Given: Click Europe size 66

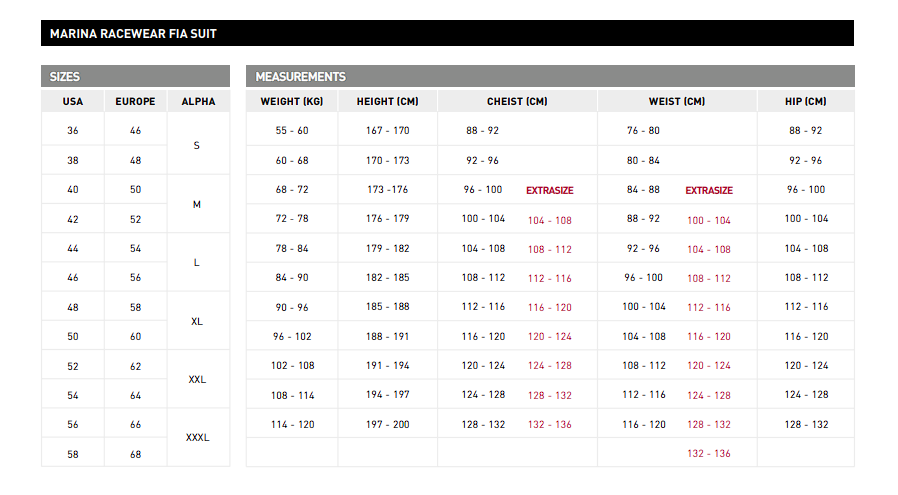Looking at the screenshot, I should click(x=135, y=425).
